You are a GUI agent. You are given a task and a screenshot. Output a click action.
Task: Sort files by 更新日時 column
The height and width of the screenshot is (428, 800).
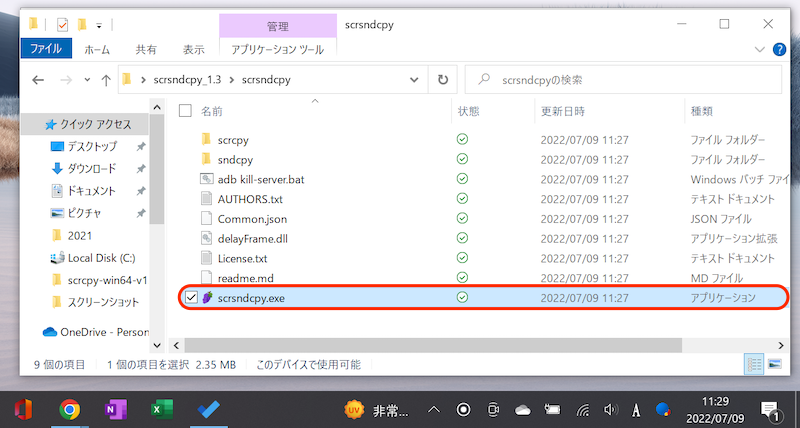pyautogui.click(x=562, y=111)
